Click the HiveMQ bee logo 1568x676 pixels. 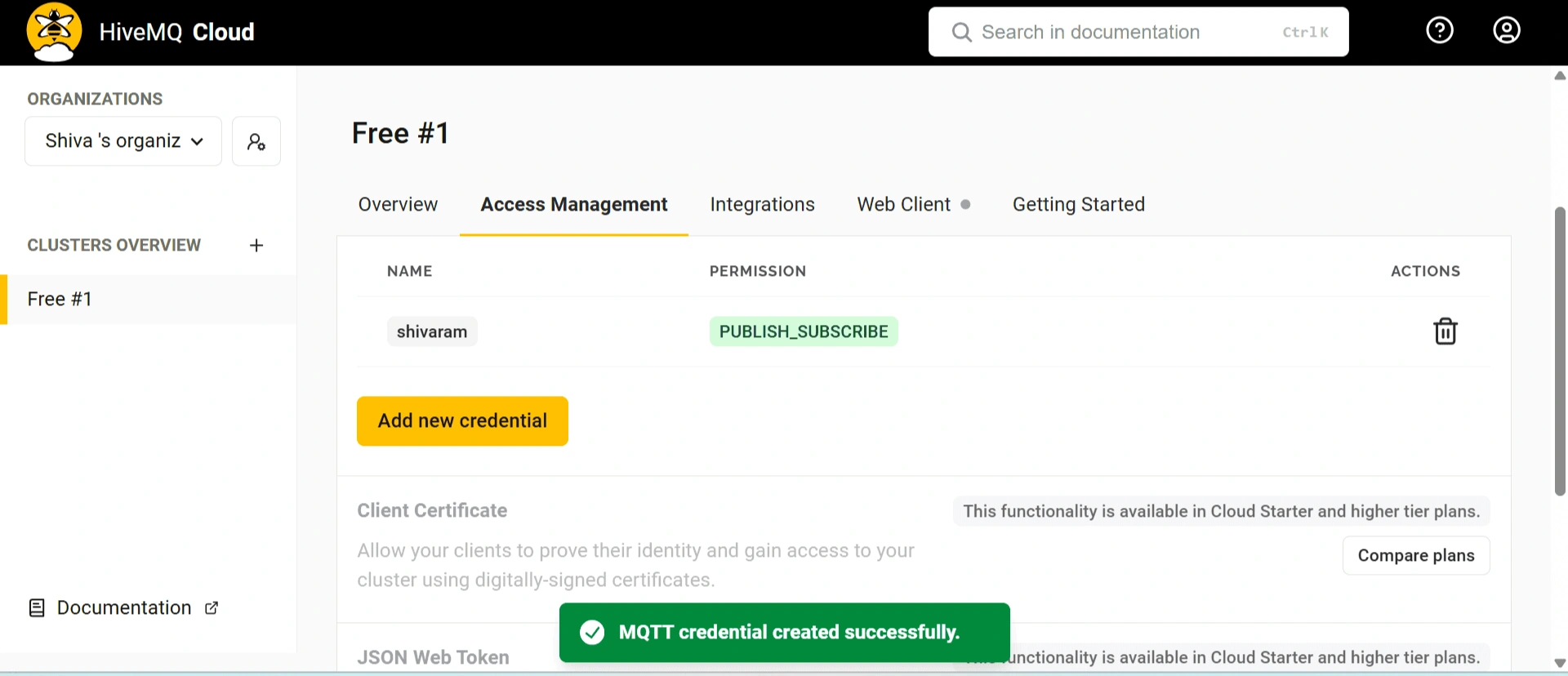pos(54,32)
